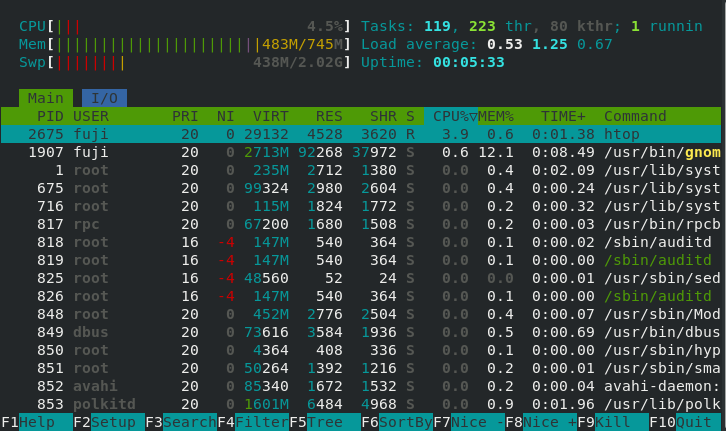Open F1 Help
This screenshot has height=431, width=726.
pos(37,422)
